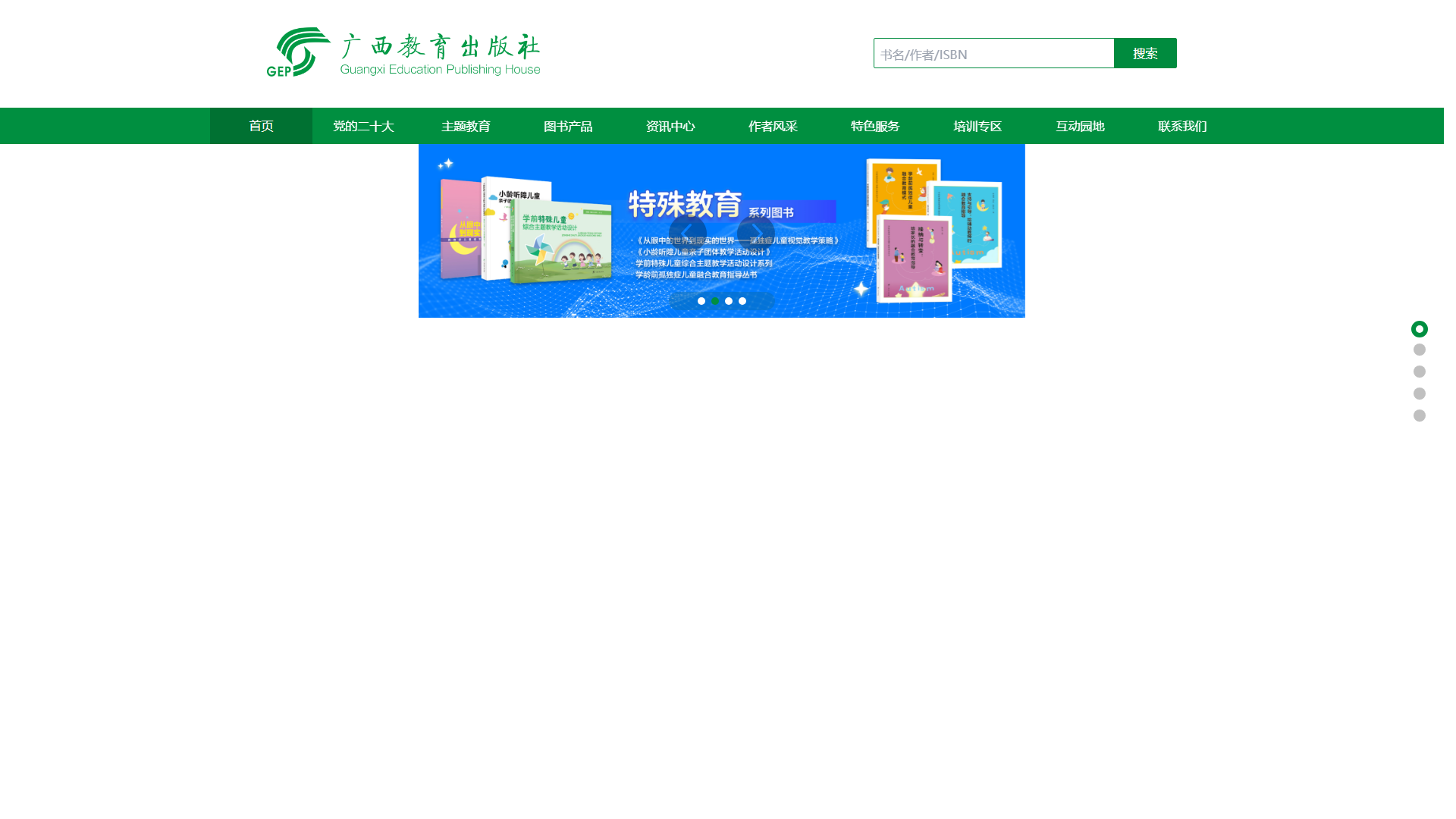The width and height of the screenshot is (1456, 819).
Task: Focus the 书名/作者/ISBN search field
Action: click(x=993, y=54)
